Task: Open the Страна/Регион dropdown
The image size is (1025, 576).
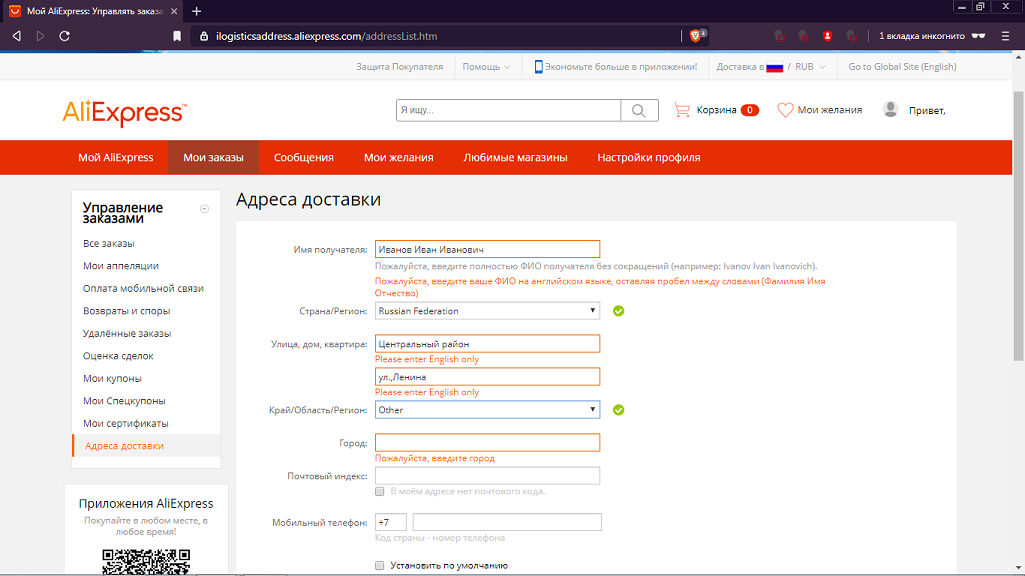Action: tap(487, 311)
